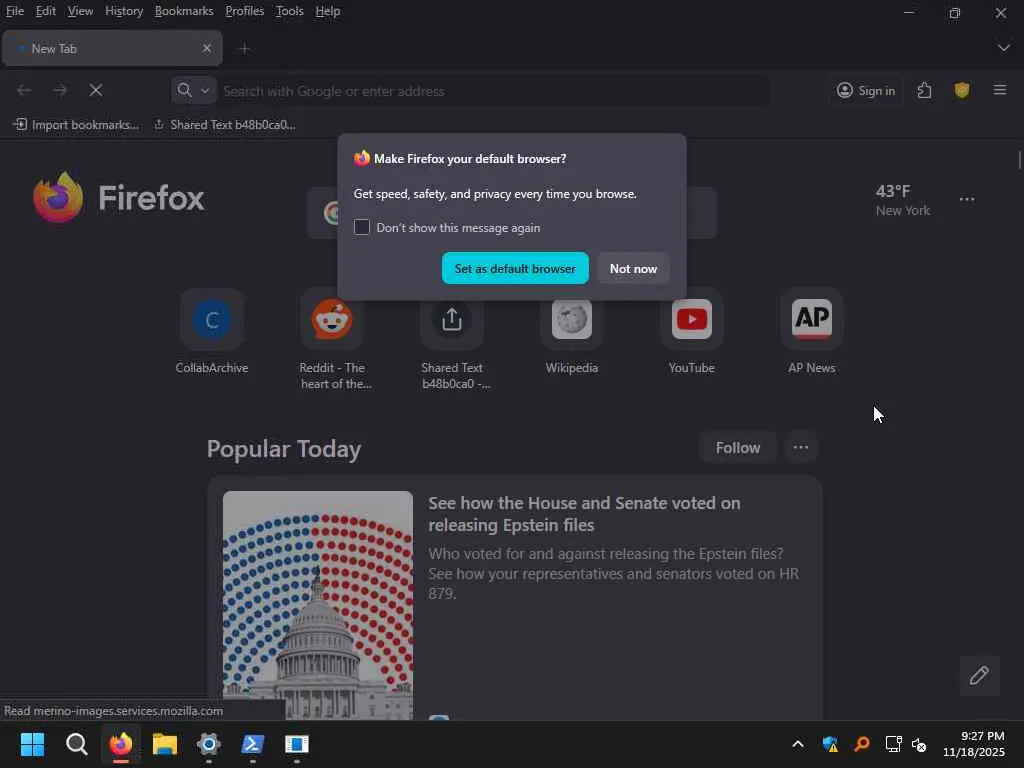Expand the search engine dropdown arrow
Viewport: 1024px width, 768px height.
tap(204, 91)
